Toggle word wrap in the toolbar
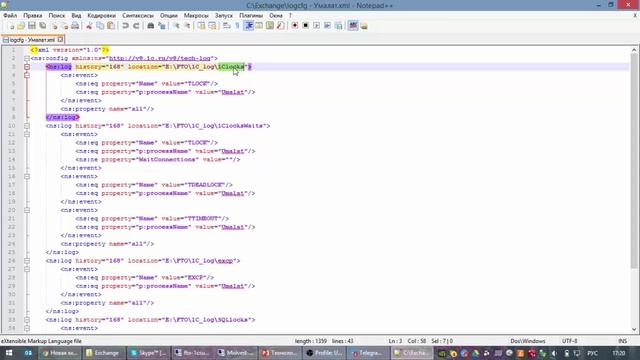The width and height of the screenshot is (640, 360). 227,26
